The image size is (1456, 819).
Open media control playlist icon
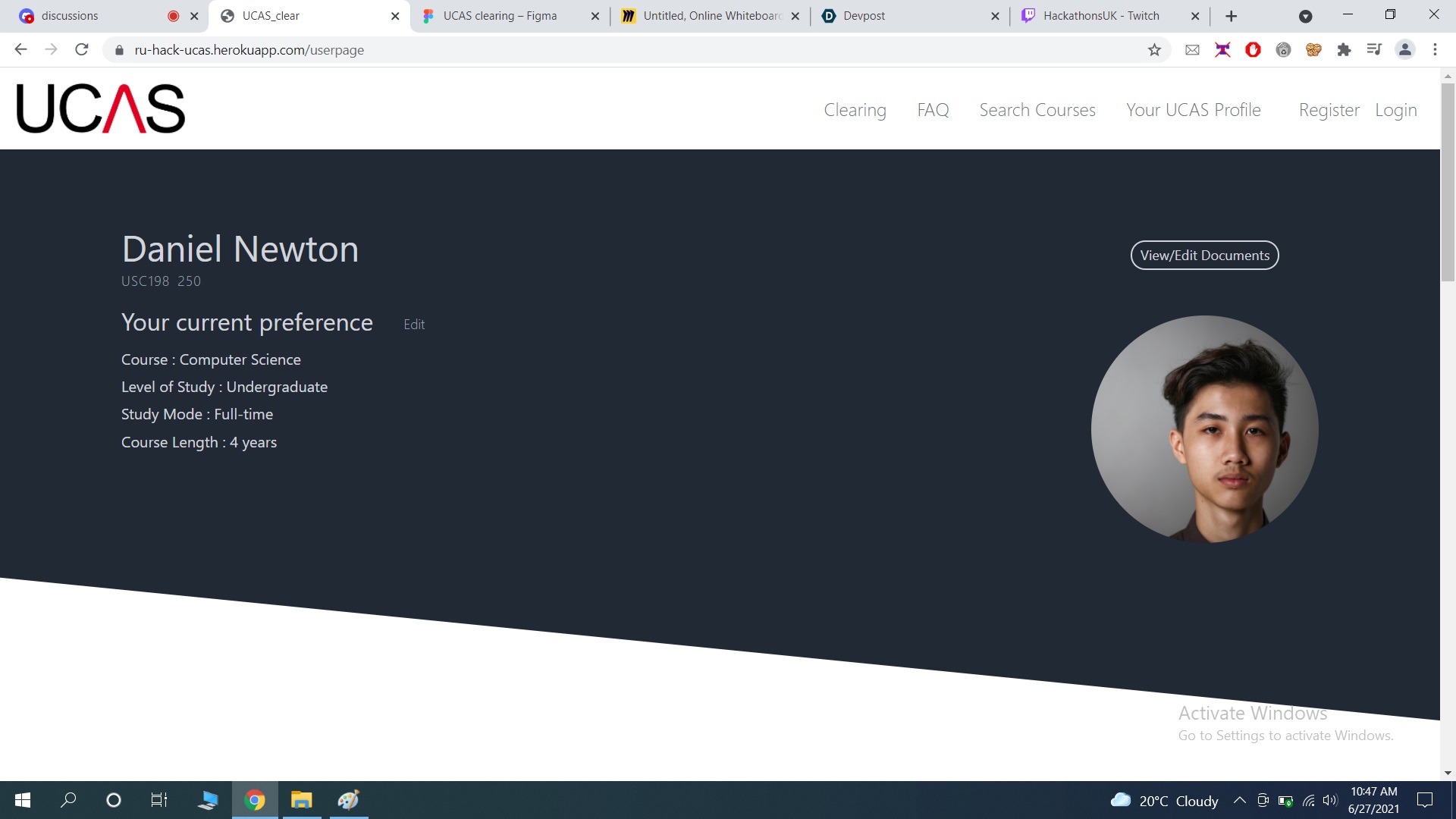(x=1374, y=50)
